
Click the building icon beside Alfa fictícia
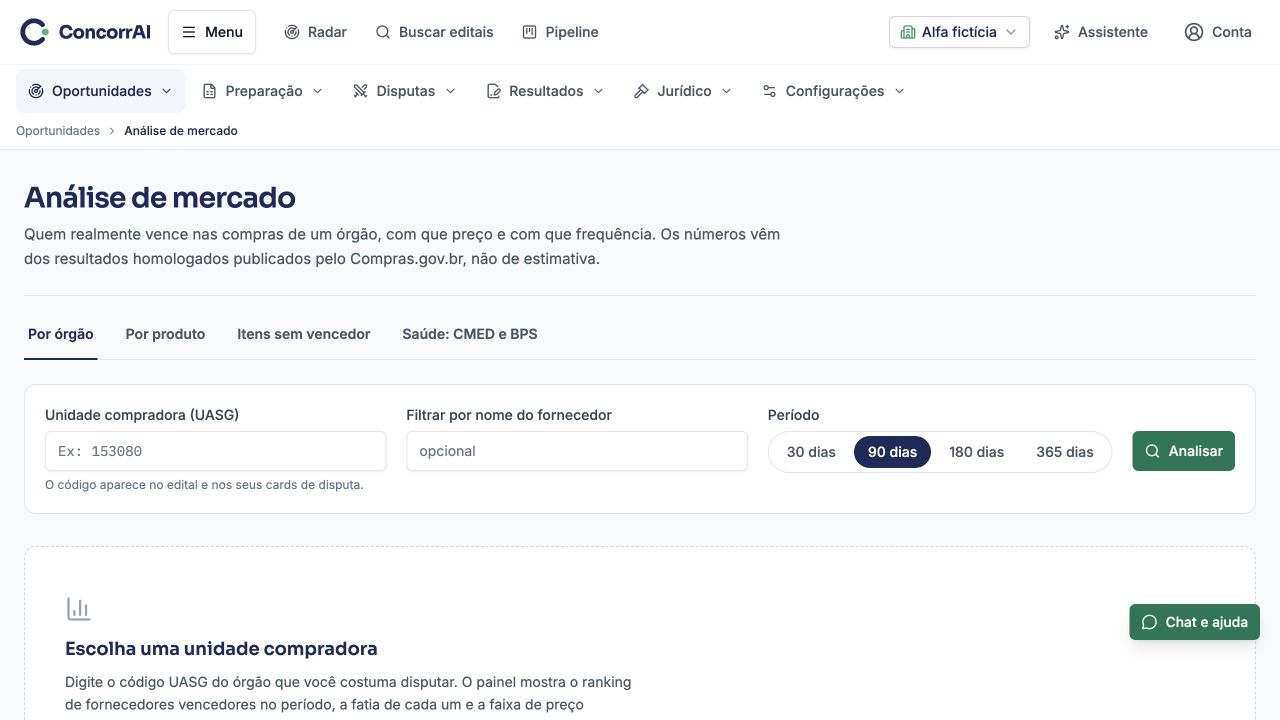(x=908, y=32)
